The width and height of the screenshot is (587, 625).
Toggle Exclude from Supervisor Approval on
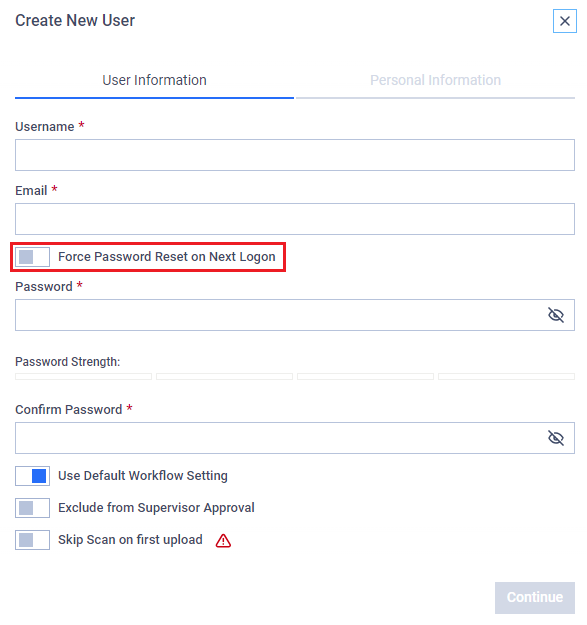pyautogui.click(x=32, y=508)
